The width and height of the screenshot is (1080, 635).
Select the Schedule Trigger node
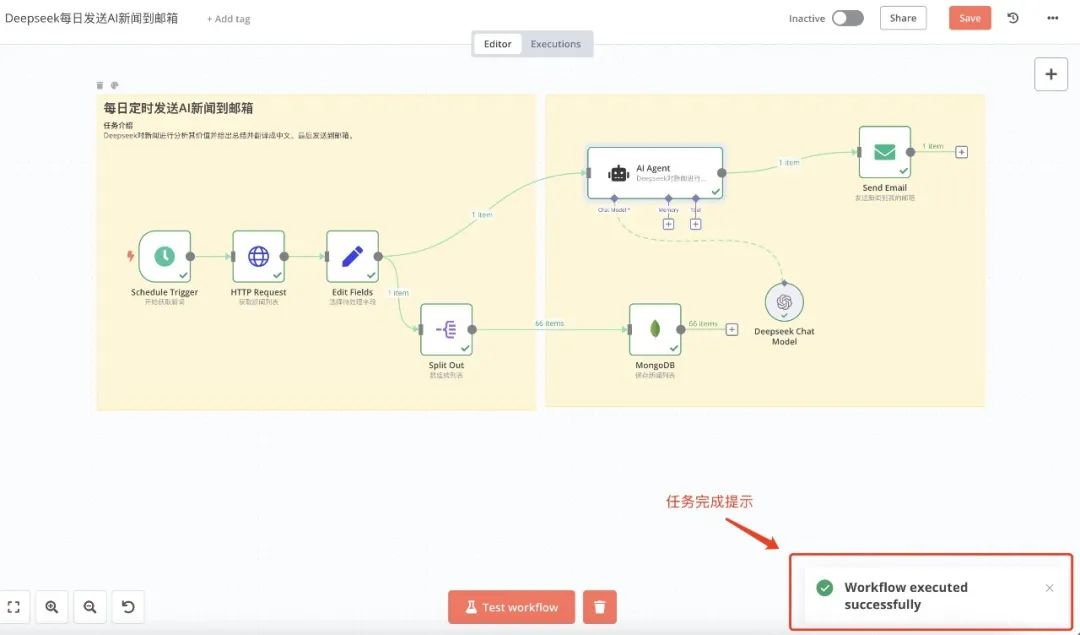click(x=163, y=257)
